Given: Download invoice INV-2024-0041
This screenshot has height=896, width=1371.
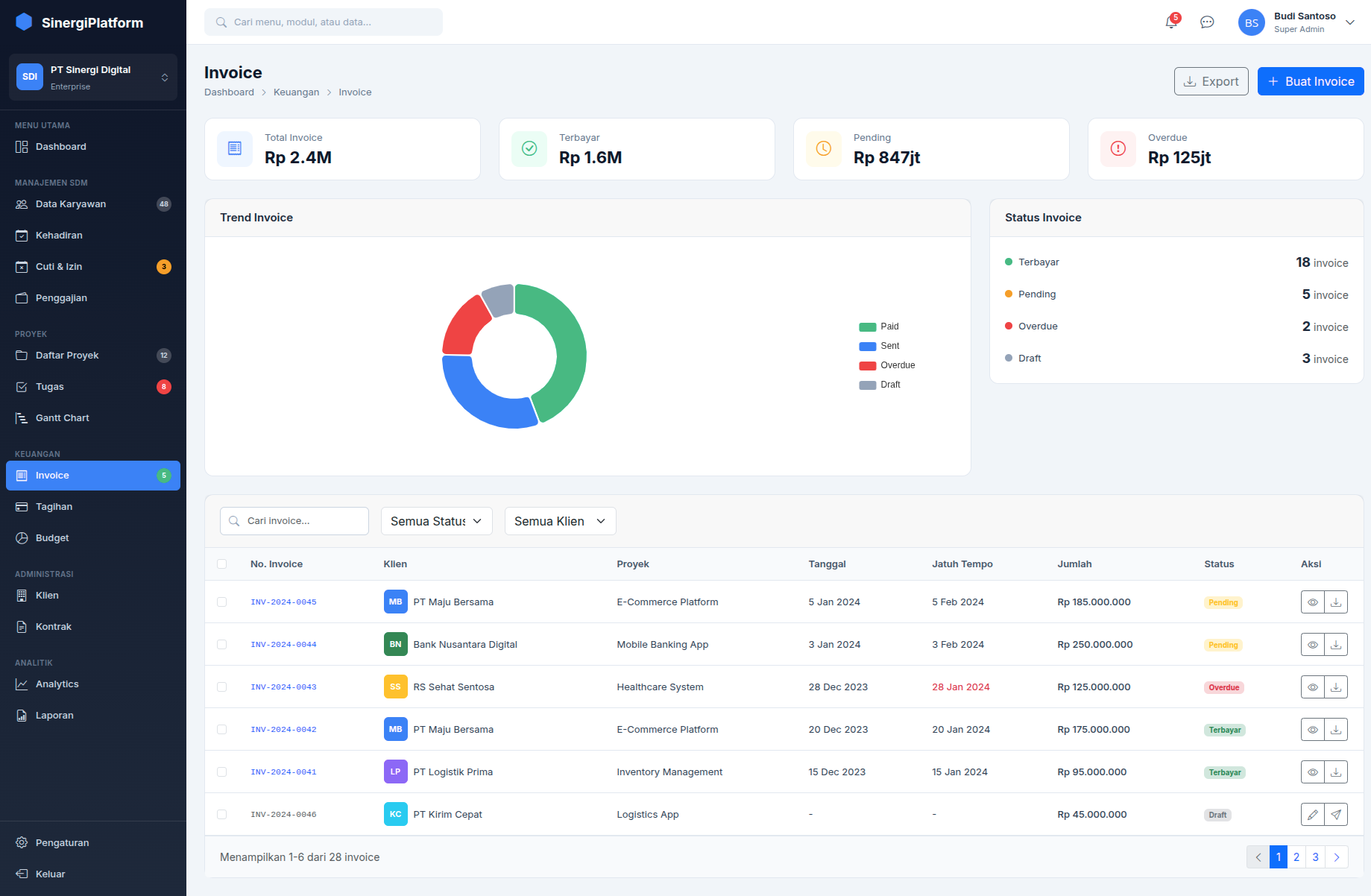Looking at the screenshot, I should [1336, 772].
